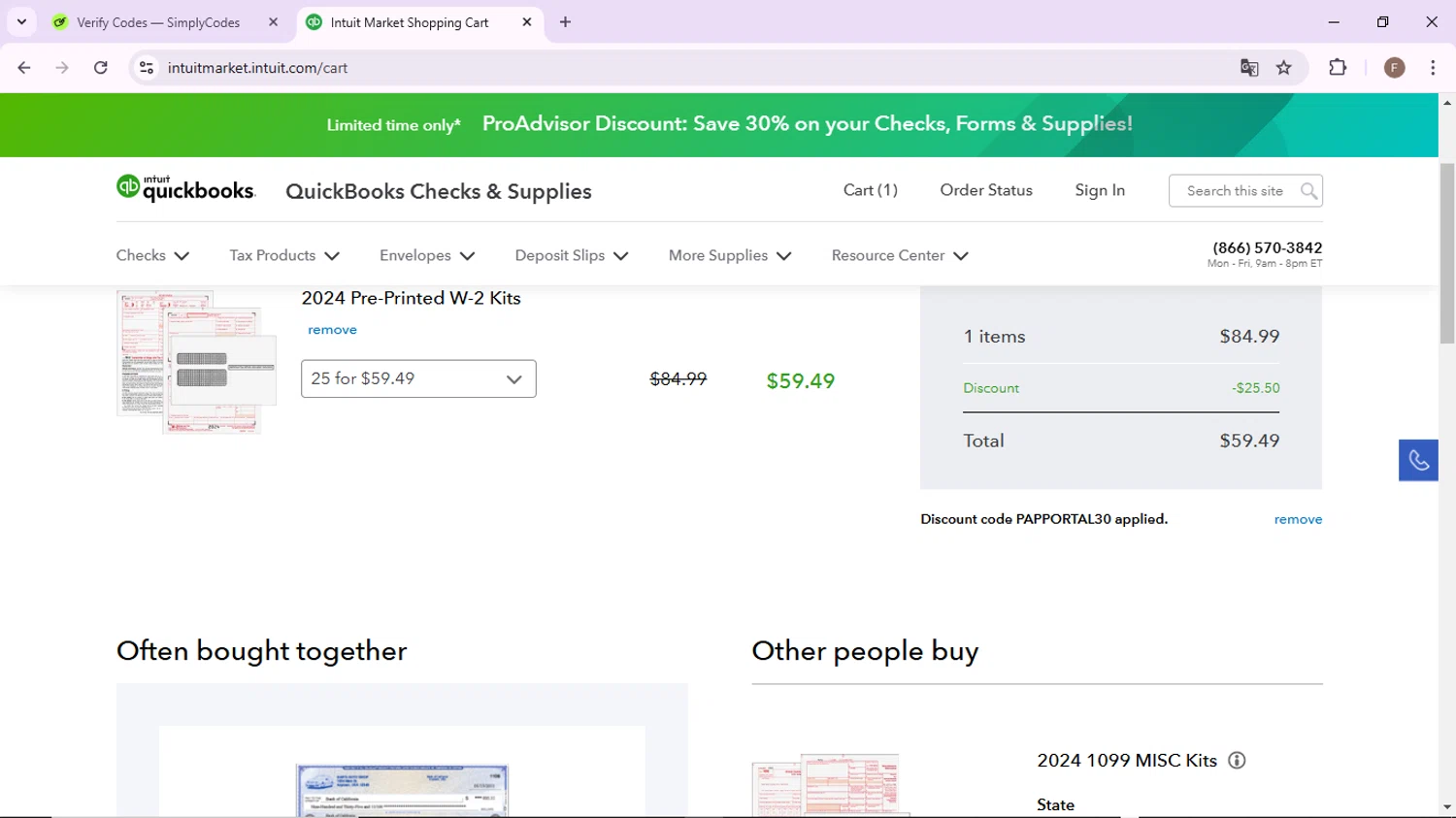The width and height of the screenshot is (1456, 818).
Task: Remove the PAPPORTAL30 discount code
Action: 1298,520
